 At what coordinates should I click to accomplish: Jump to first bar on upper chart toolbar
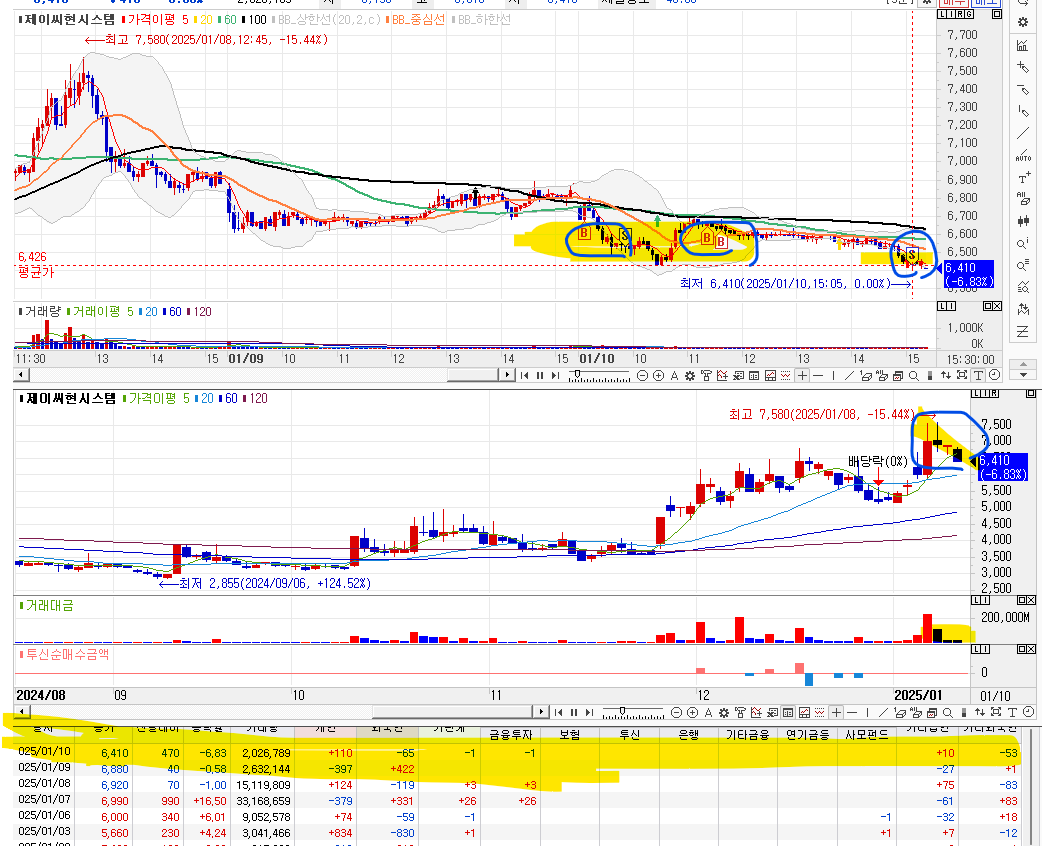(x=524, y=375)
